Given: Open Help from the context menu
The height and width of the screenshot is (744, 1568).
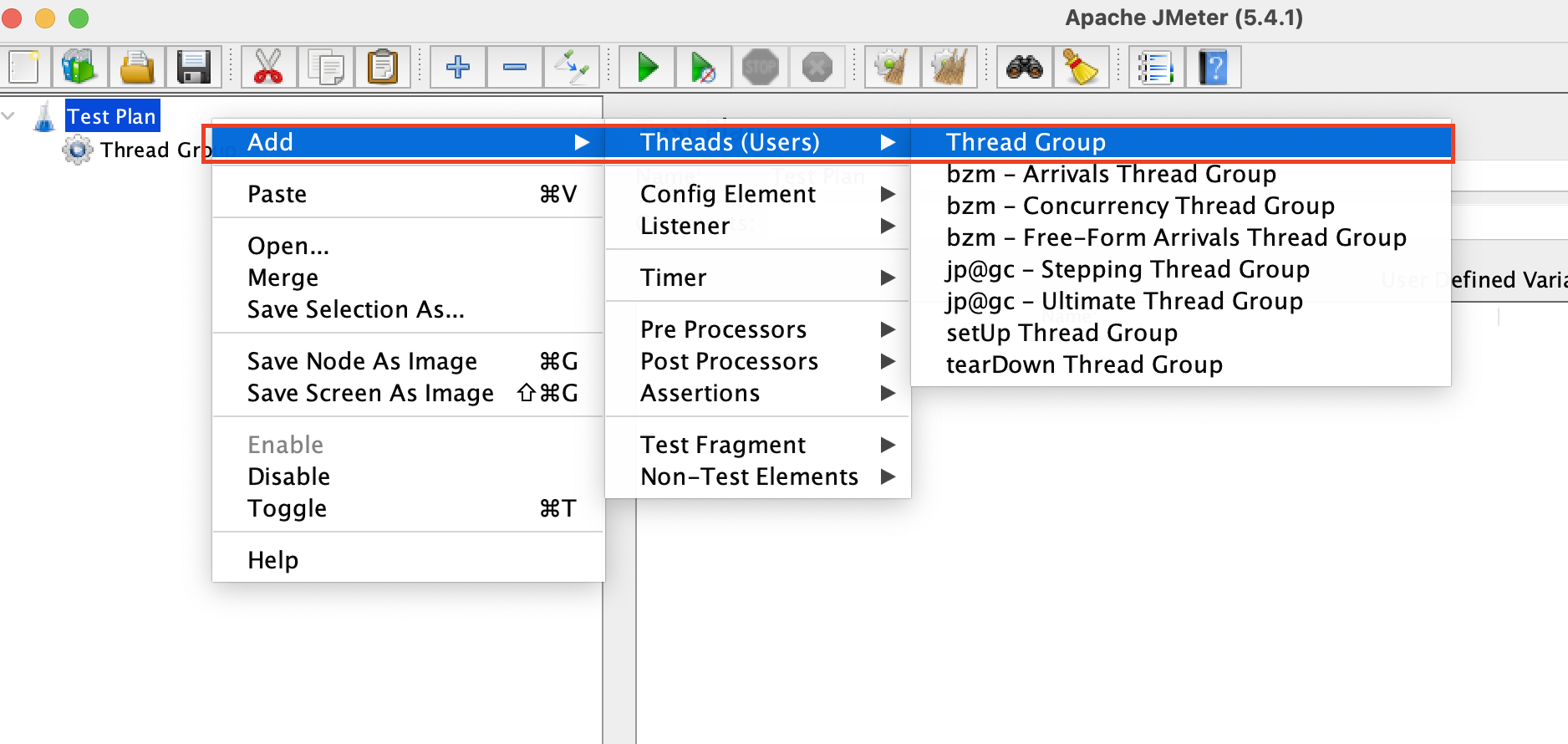Looking at the screenshot, I should point(409,560).
